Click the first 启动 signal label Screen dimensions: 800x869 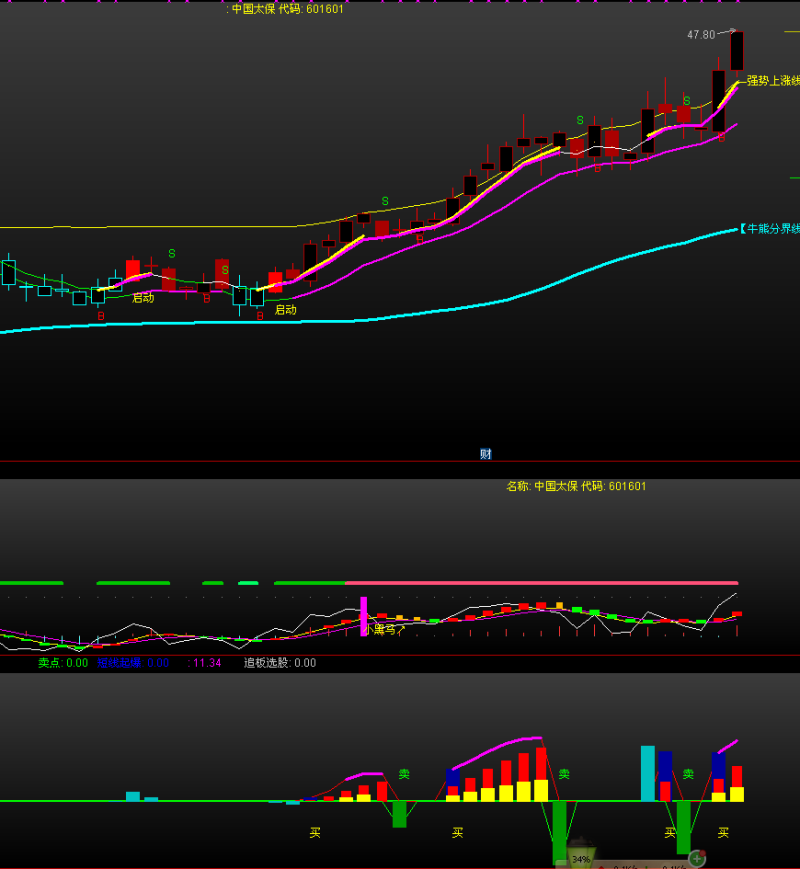[143, 298]
